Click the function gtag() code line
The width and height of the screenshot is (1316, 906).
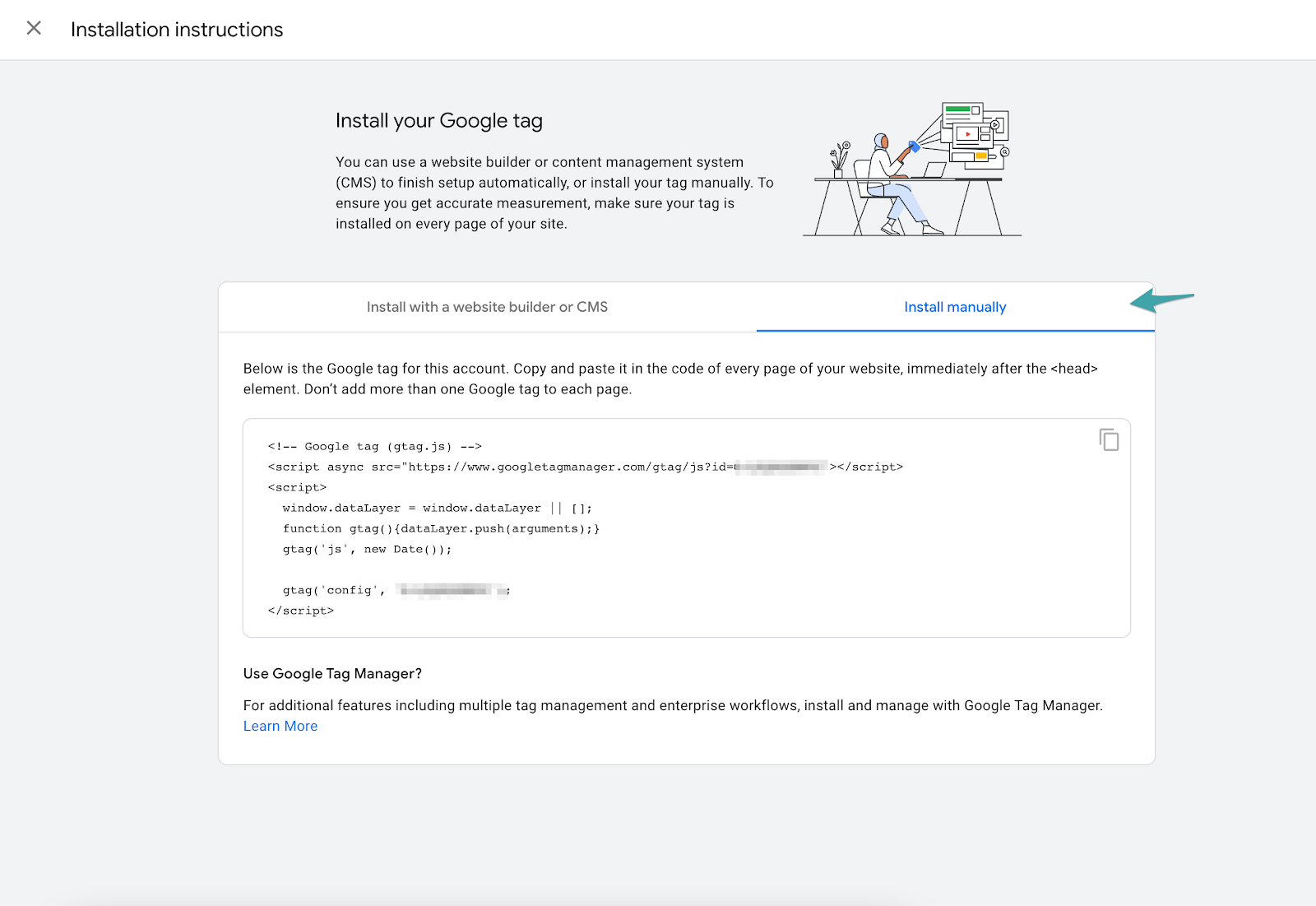[440, 528]
